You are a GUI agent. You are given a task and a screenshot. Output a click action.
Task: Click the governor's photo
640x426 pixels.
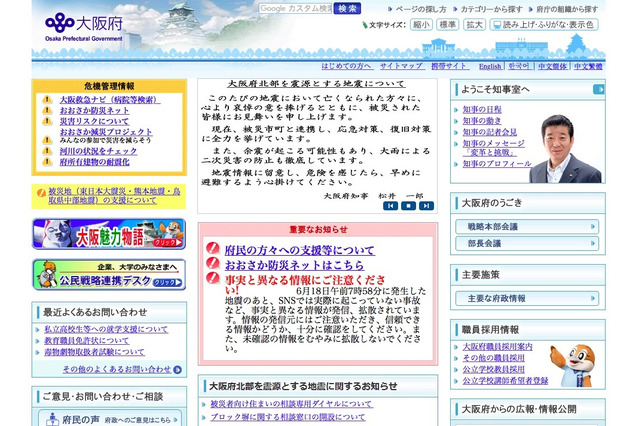pos(565,149)
